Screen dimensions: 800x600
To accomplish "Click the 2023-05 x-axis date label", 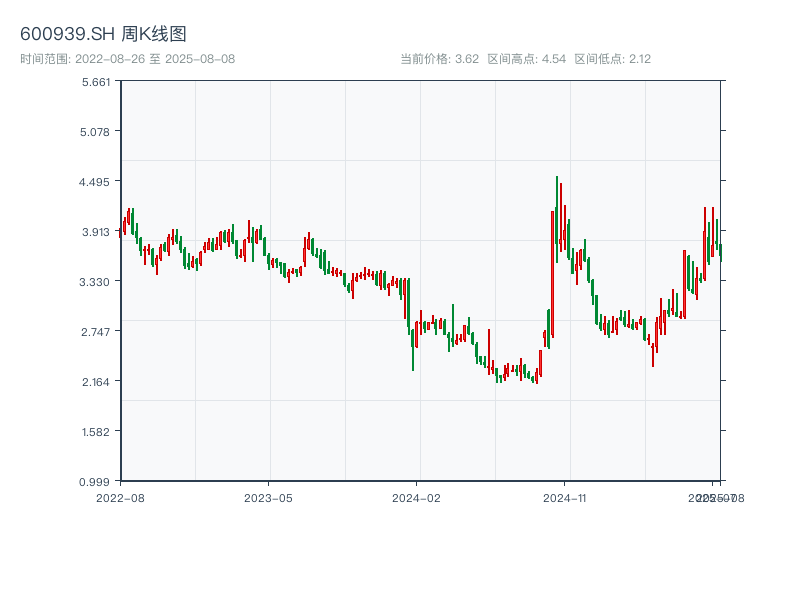I will 268,497.
